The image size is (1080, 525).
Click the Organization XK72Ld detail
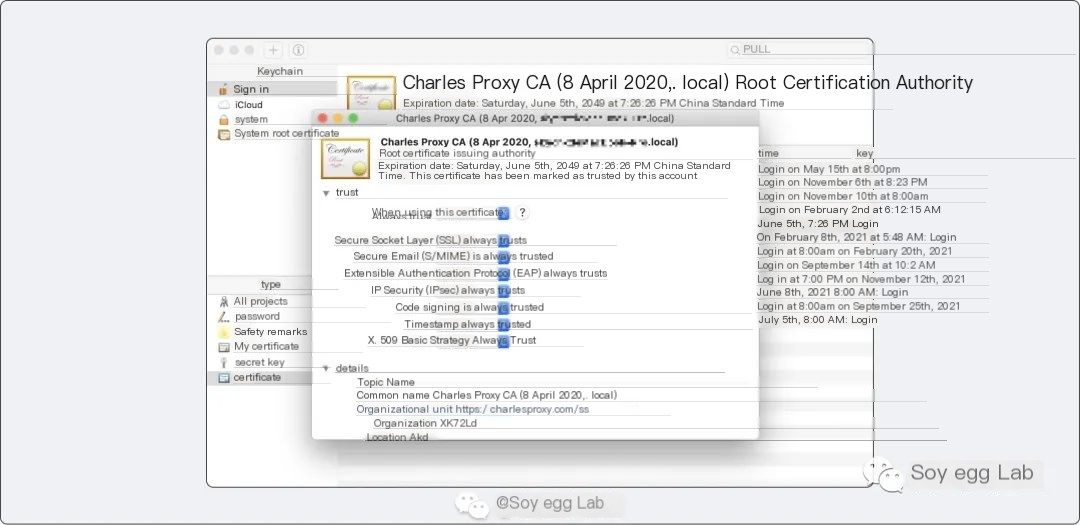425,423
